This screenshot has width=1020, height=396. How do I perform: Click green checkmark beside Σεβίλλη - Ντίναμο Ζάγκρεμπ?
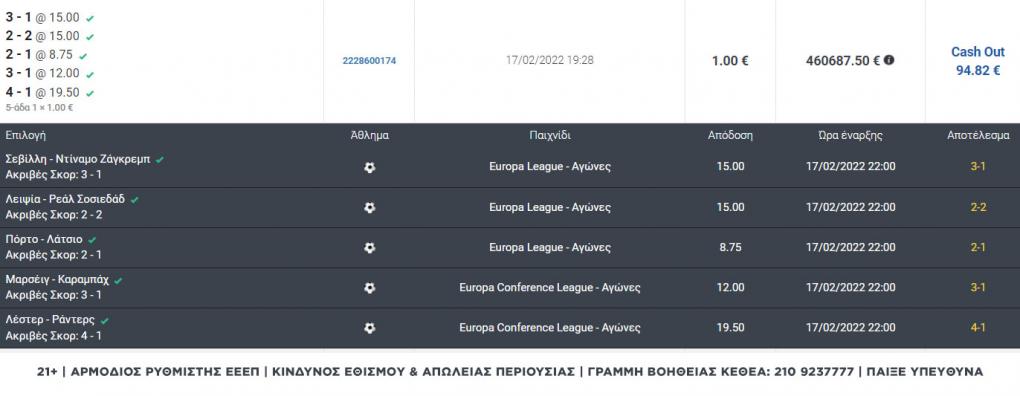[x=159, y=159]
